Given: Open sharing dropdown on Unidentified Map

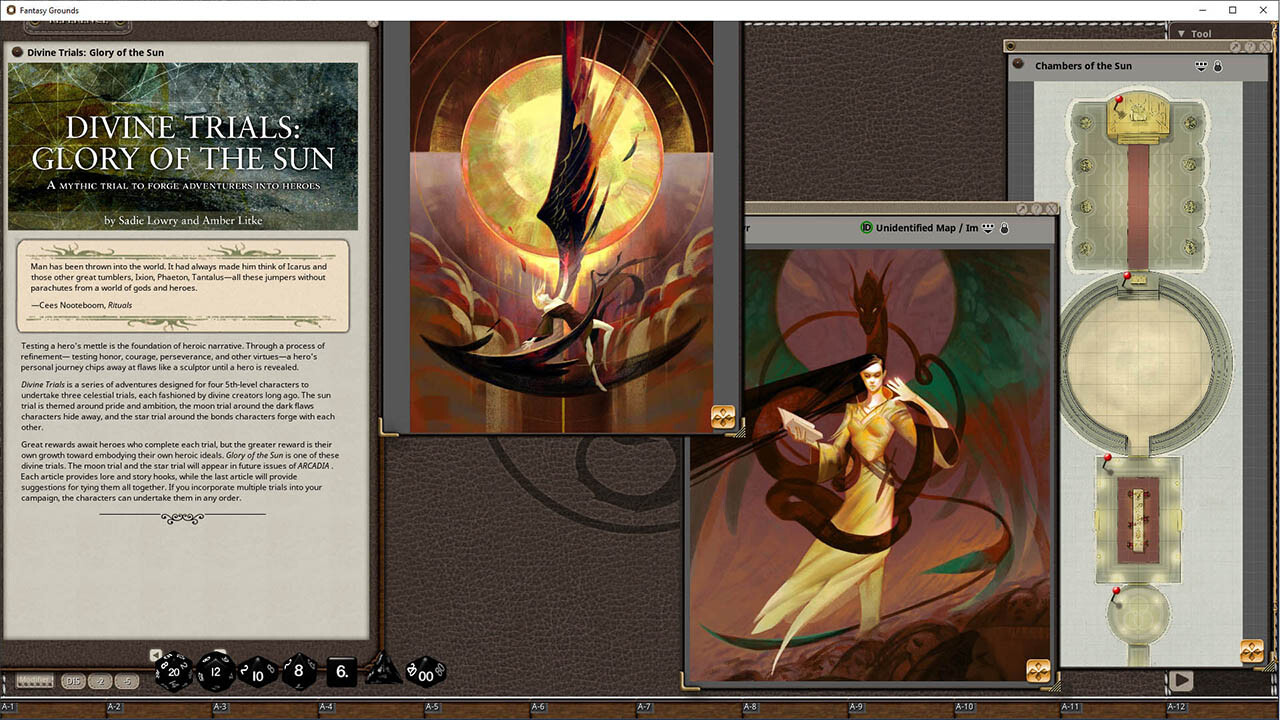Looking at the screenshot, I should pos(988,228).
